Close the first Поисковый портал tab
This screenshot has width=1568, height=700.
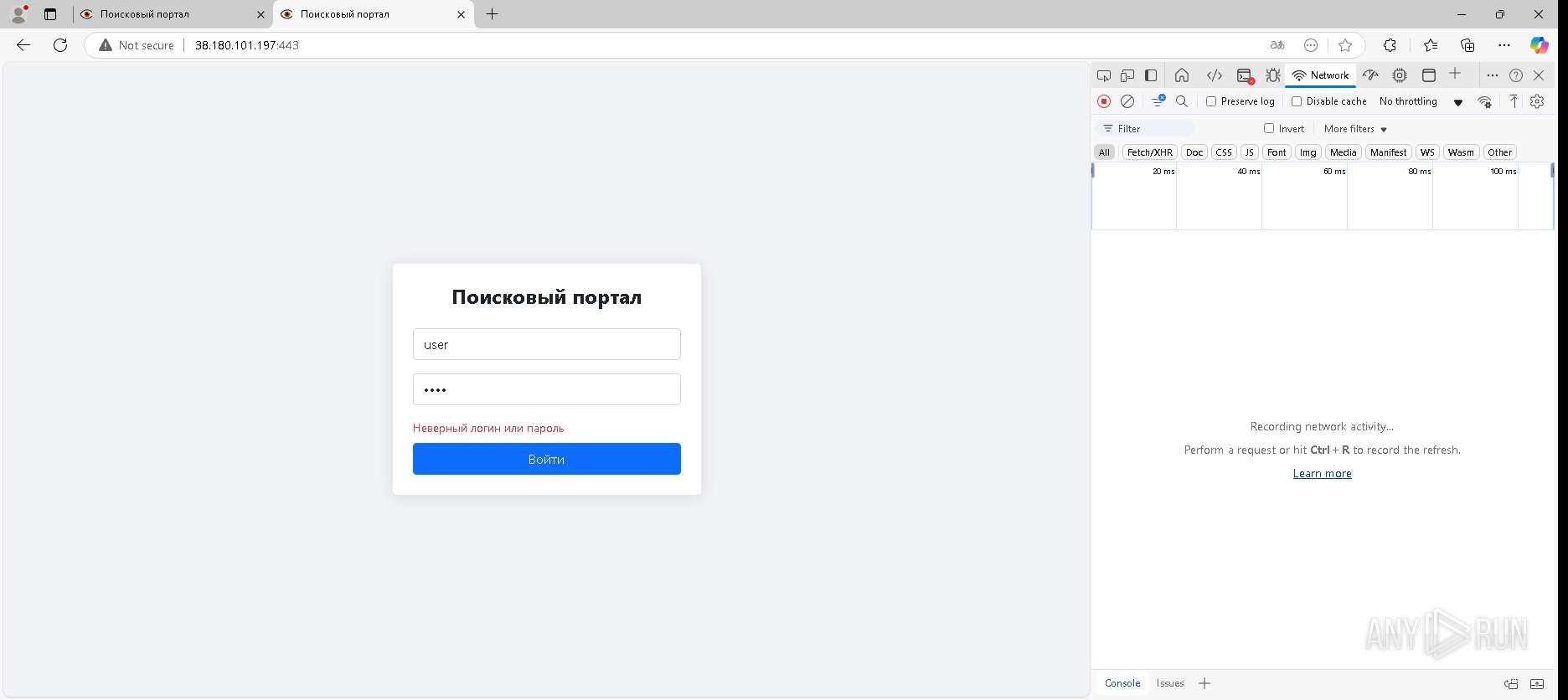pos(260,14)
